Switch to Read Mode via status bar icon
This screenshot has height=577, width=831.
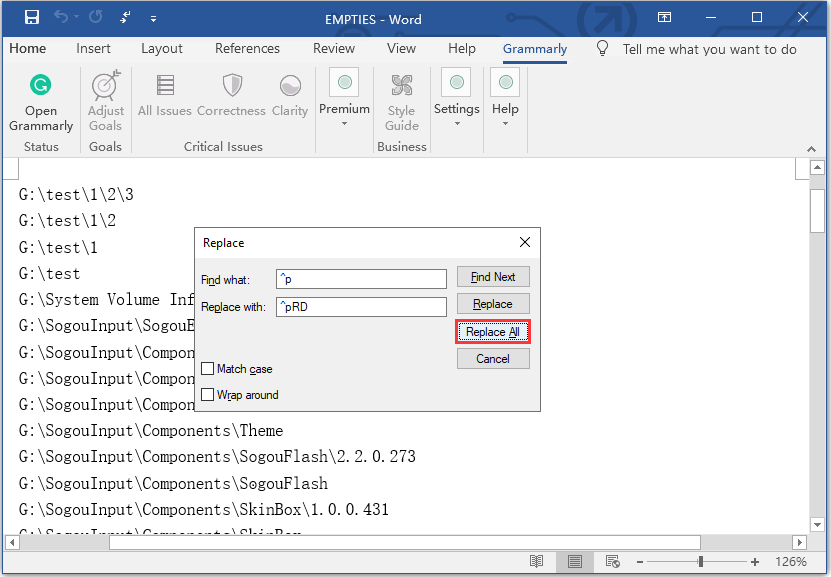point(536,561)
